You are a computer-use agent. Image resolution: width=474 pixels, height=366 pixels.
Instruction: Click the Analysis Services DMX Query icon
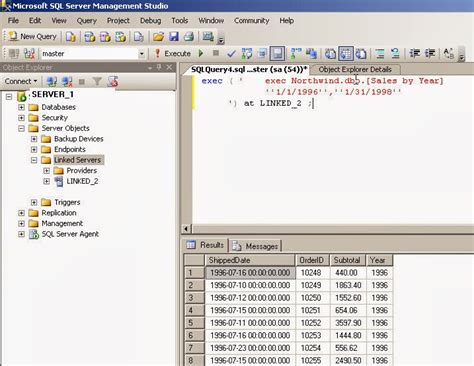(x=105, y=37)
